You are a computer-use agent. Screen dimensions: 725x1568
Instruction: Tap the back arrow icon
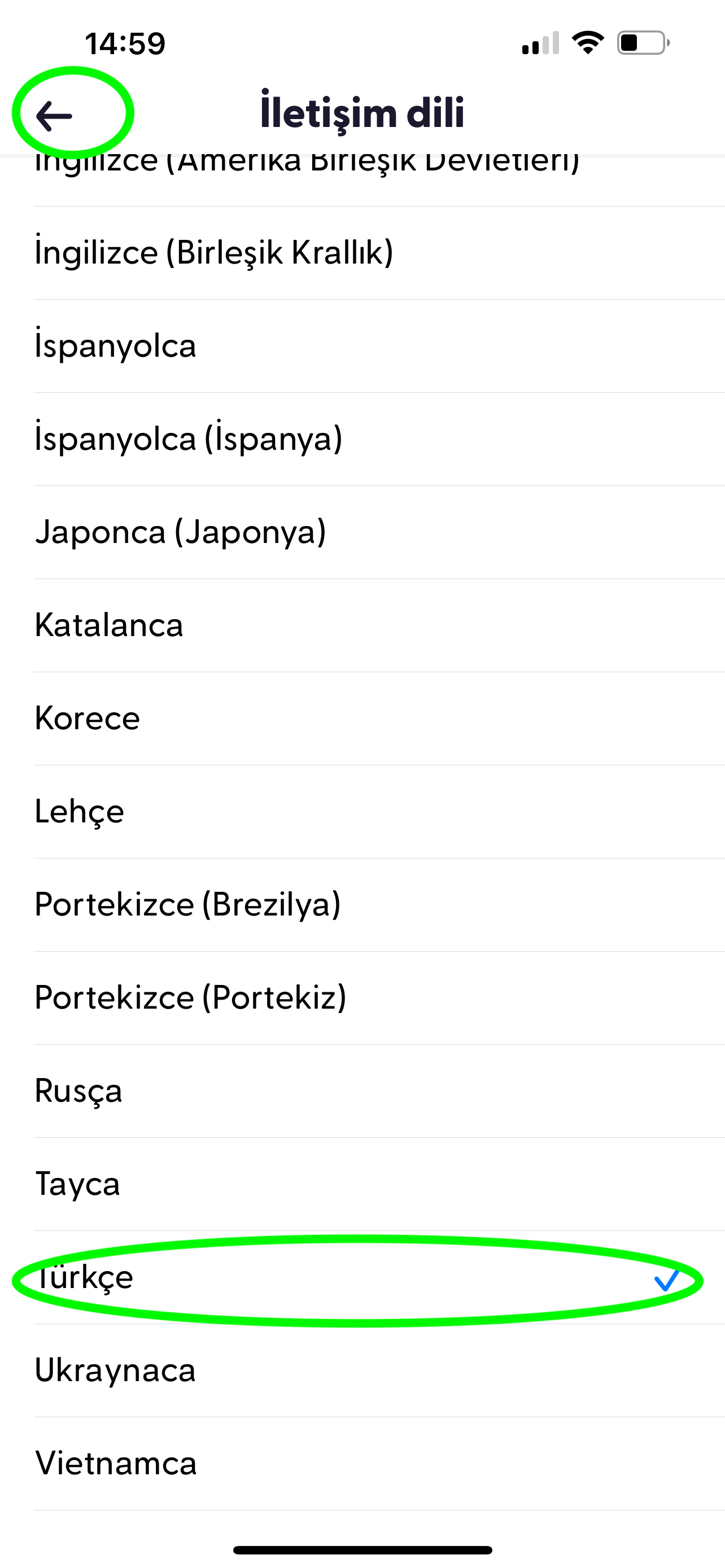tap(55, 115)
